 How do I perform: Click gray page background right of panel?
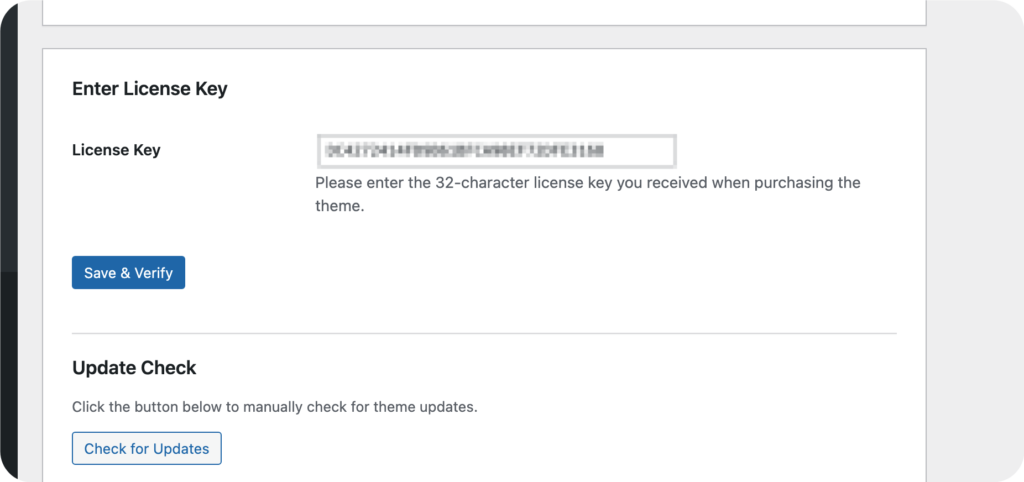click(x=975, y=250)
